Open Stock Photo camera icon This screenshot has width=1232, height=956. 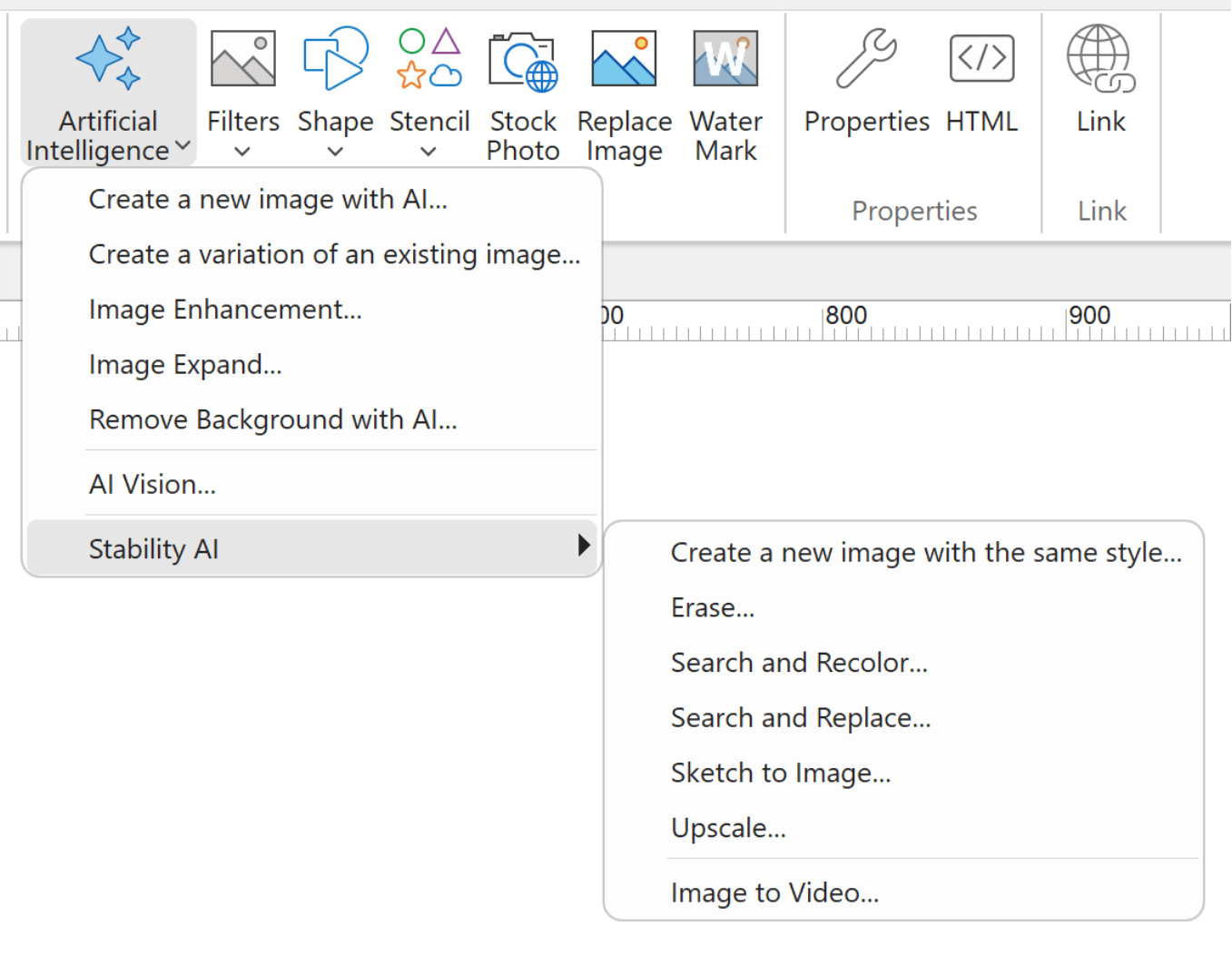point(523,62)
